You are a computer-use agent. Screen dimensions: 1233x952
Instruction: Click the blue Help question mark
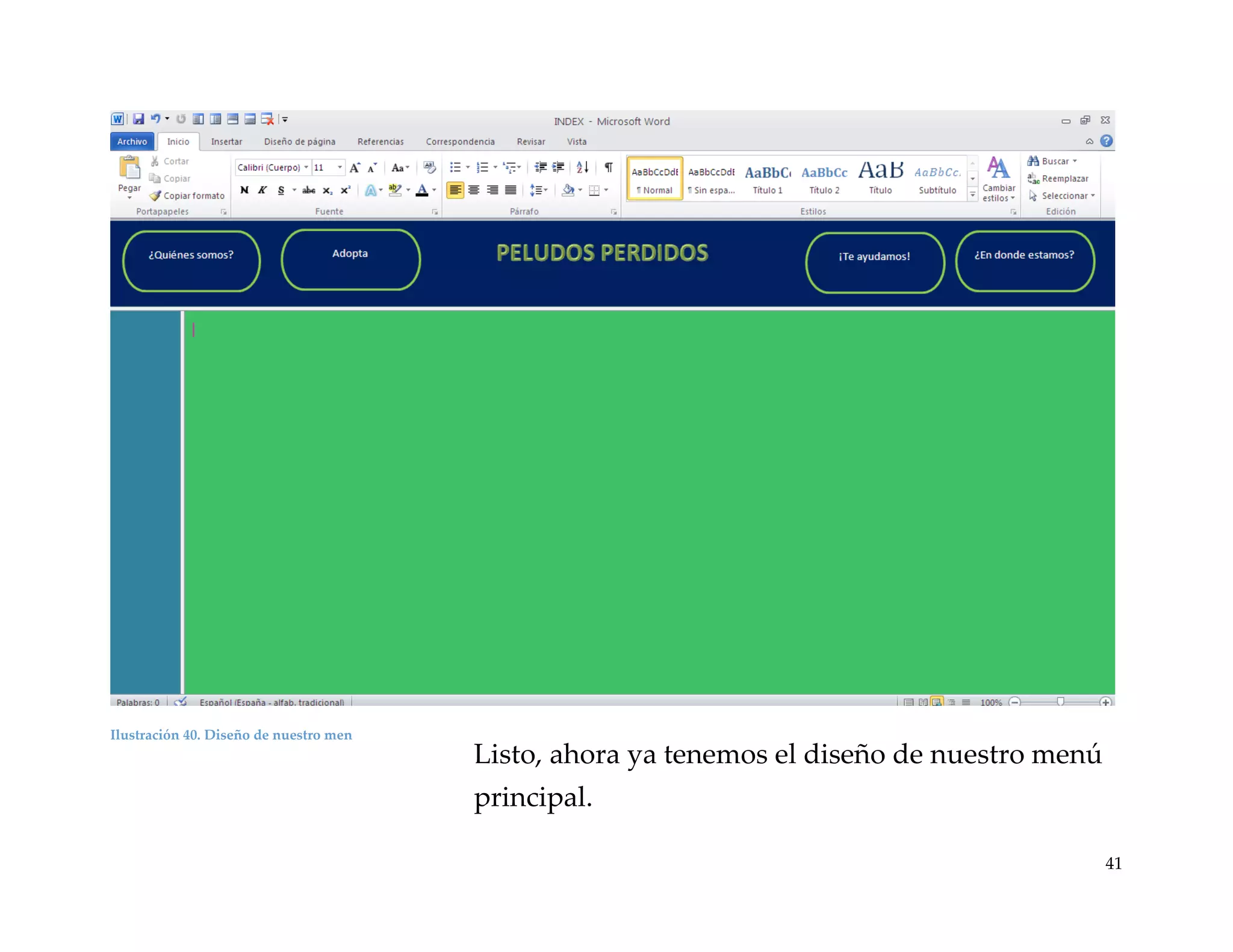(x=1106, y=141)
